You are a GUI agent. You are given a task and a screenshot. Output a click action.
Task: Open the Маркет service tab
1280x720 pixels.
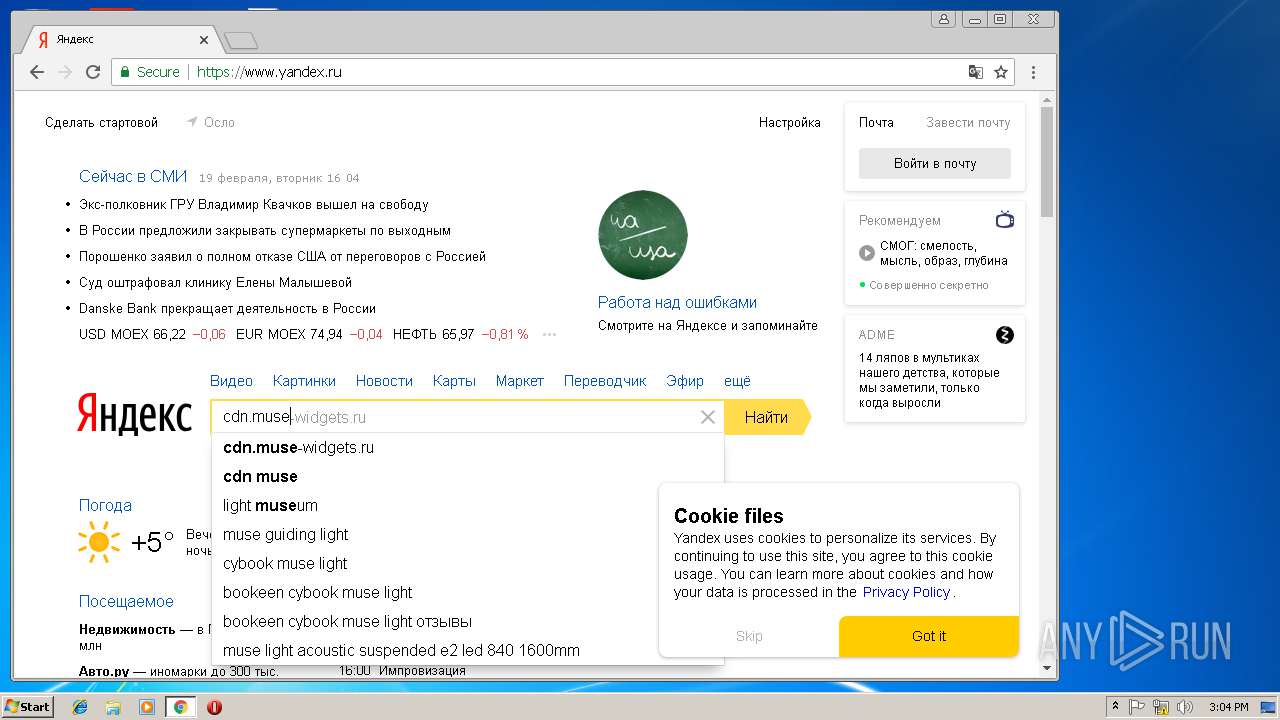coord(520,381)
